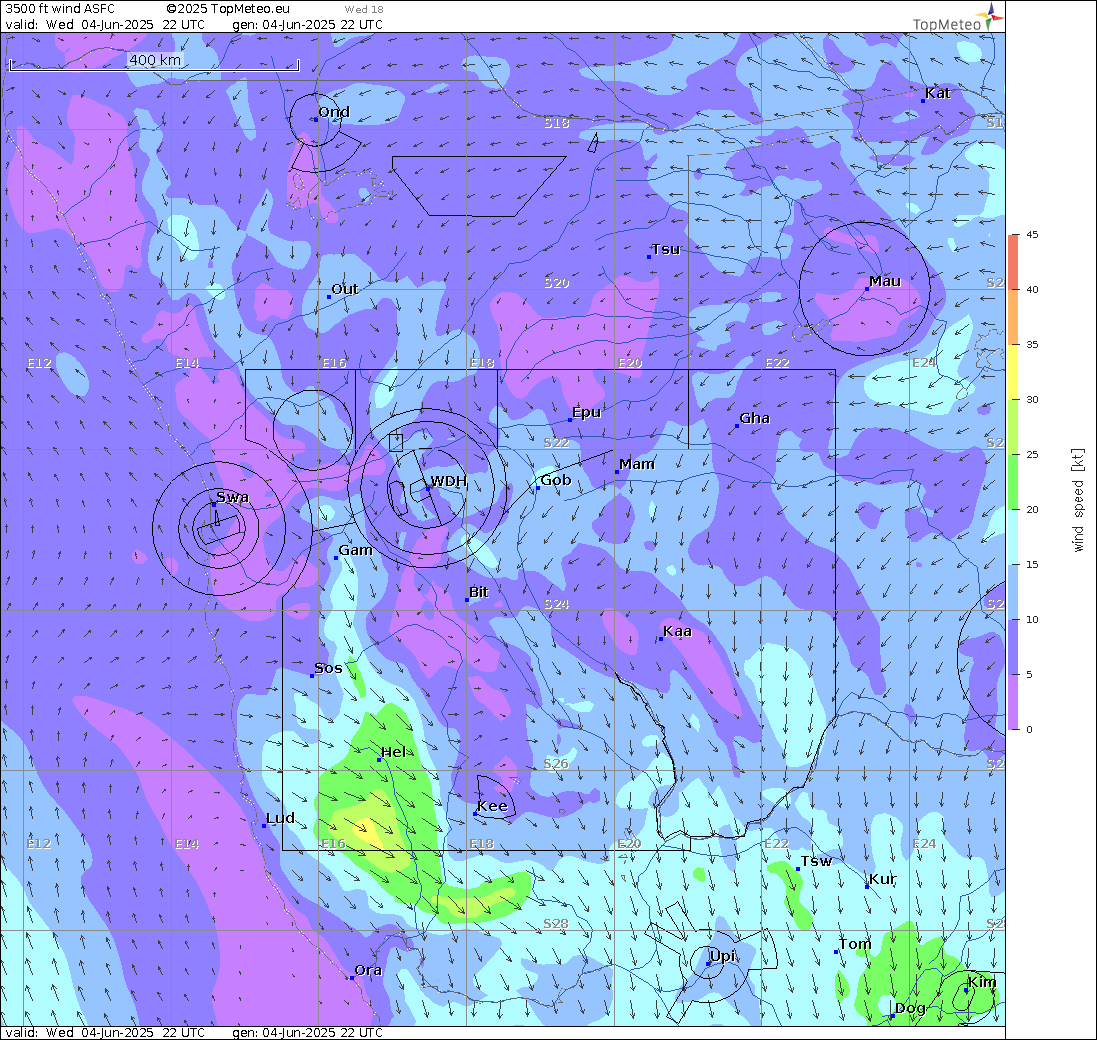Click the Kim station label
Image resolution: width=1097 pixels, height=1040 pixels.
(982, 982)
